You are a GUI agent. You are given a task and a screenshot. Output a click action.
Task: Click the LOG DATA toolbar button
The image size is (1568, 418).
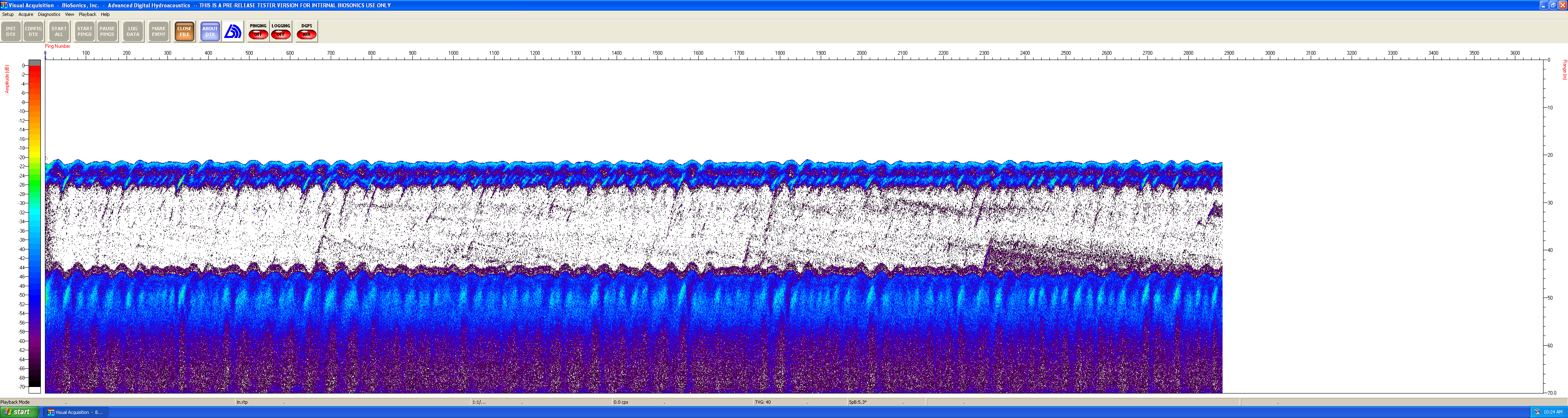(133, 32)
